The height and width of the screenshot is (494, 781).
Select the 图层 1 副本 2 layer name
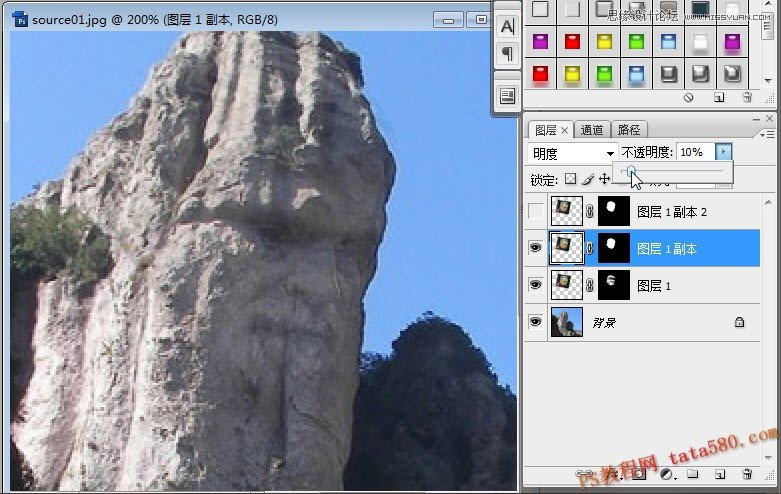tap(671, 212)
